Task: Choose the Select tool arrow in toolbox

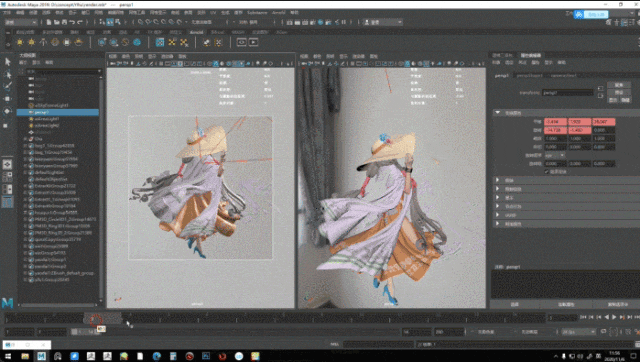Action: point(7,62)
